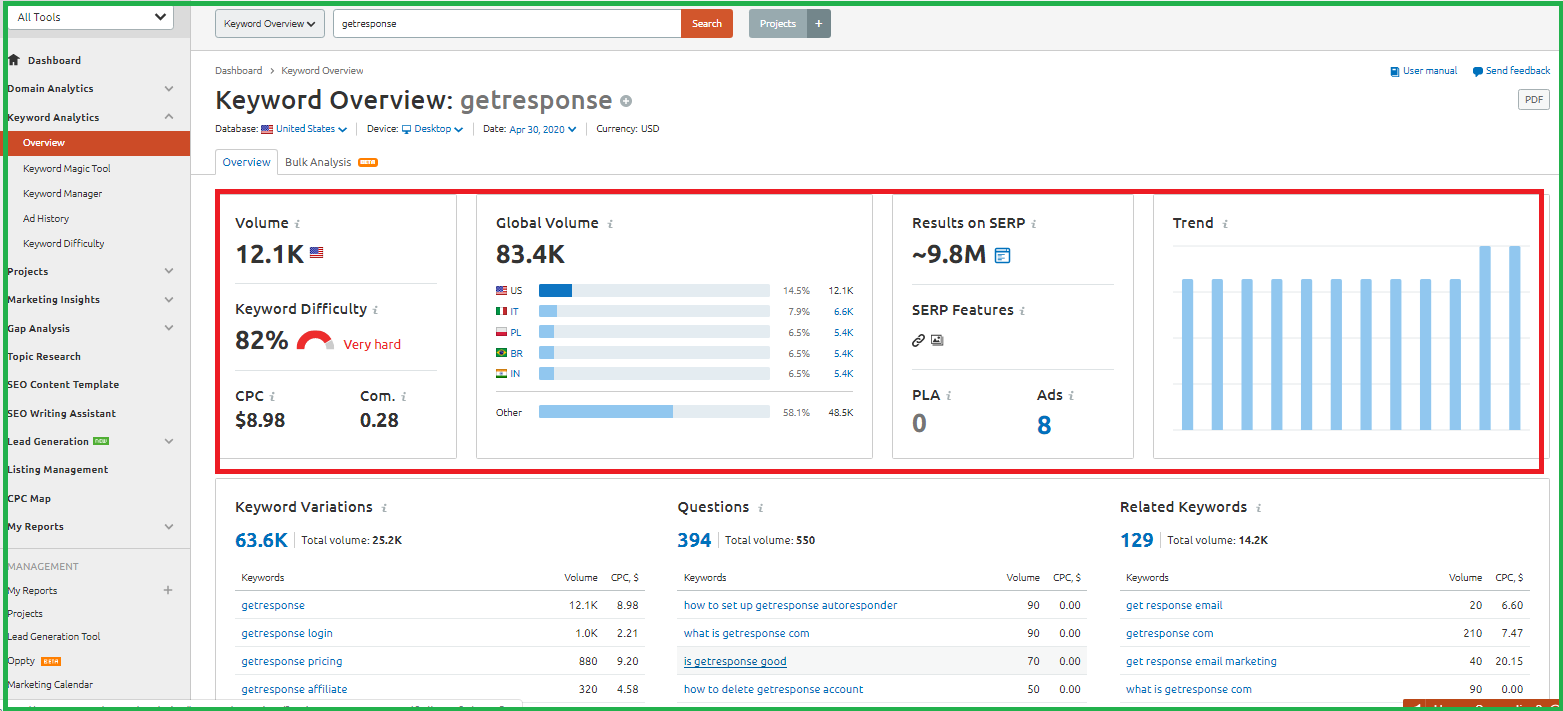Viewport: 1563px width, 711px height.
Task: Click the Related Keywords info icon
Action: [1258, 508]
